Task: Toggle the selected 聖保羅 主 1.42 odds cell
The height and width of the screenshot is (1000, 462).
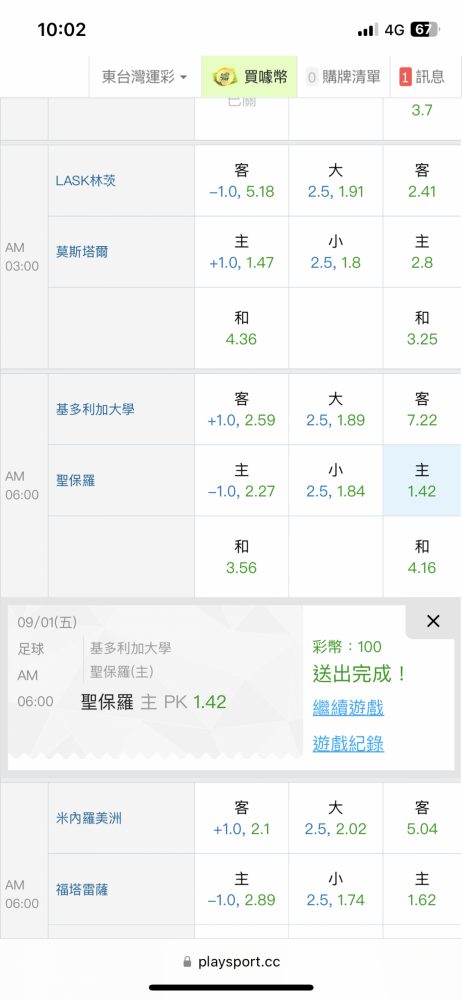Action: pyautogui.click(x=422, y=480)
